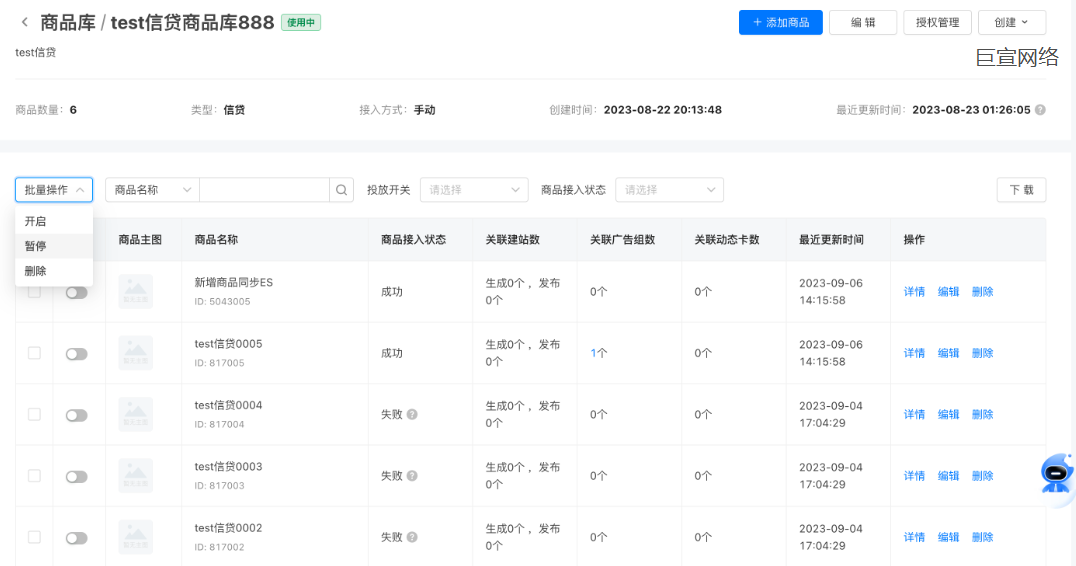Open 授权管理
Image resolution: width=1076 pixels, height=566 pixels.
[x=937, y=23]
